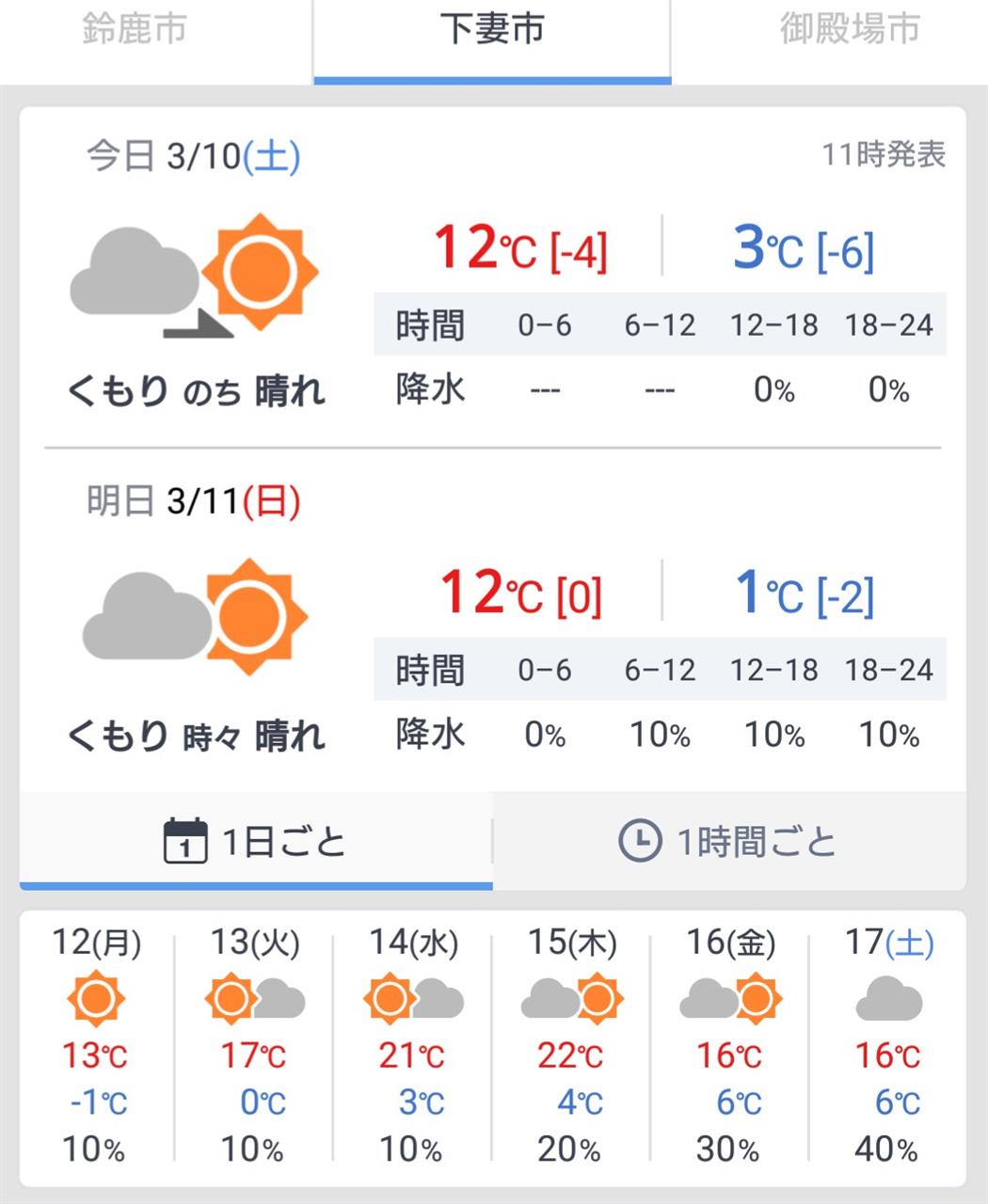Open the 御殿場市 city tab

click(x=850, y=30)
